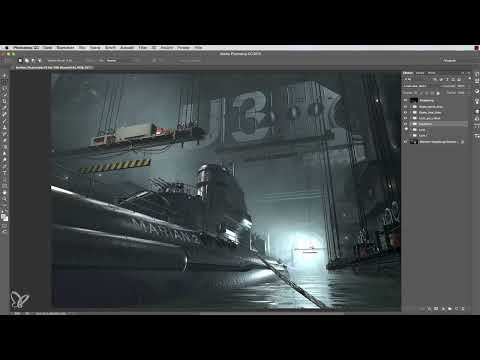Toggle visibility of the highlighted layer group
This screenshot has height=360, width=480.
coord(406,124)
